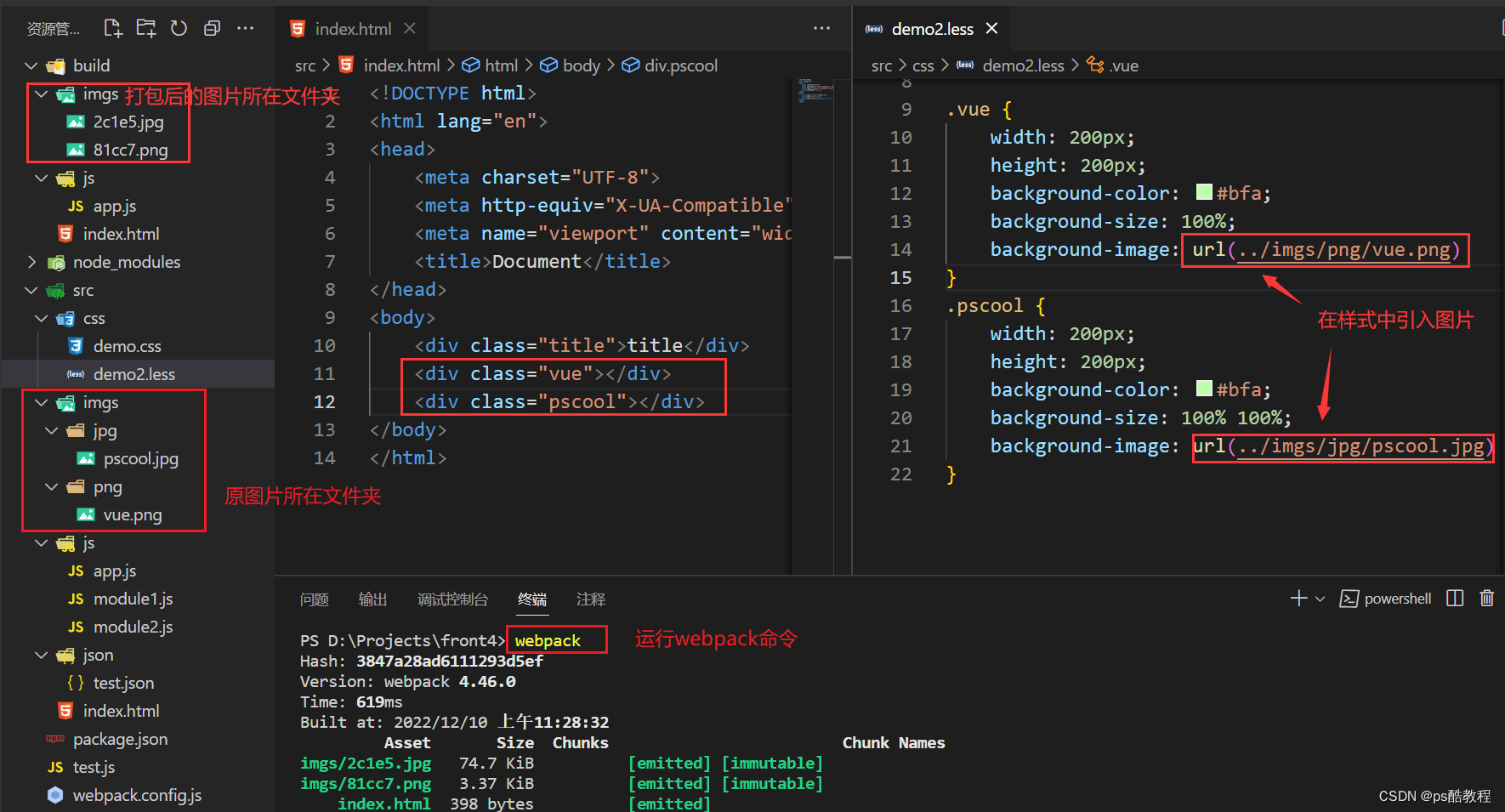Collapse the css folder
Image resolution: width=1505 pixels, height=812 pixels.
42,318
